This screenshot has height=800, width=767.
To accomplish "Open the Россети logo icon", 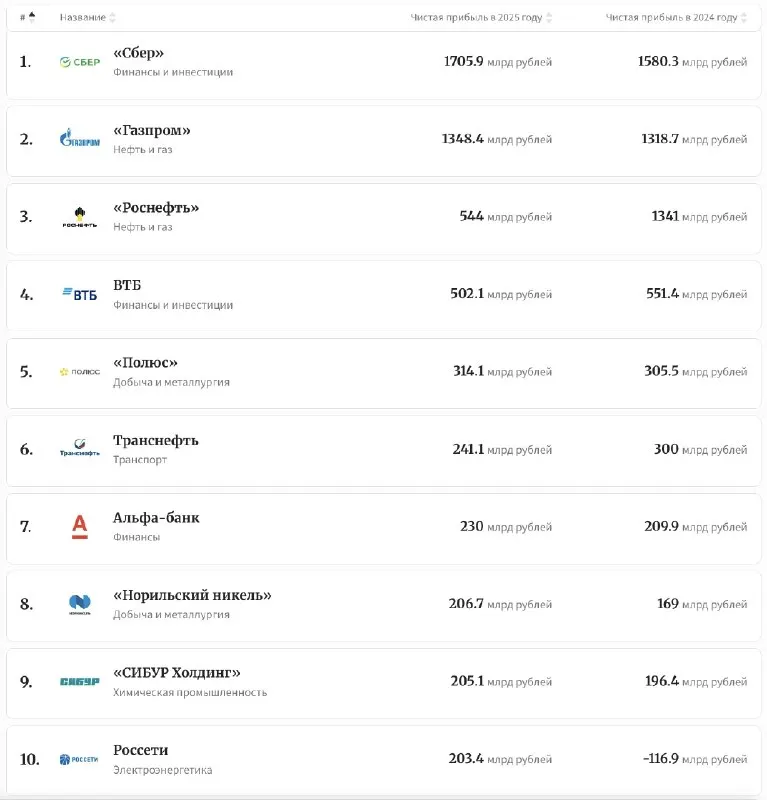I will click(x=80, y=759).
